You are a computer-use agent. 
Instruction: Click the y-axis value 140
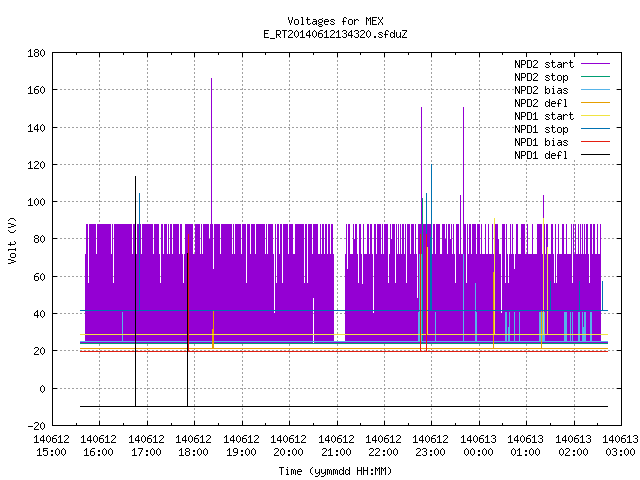[36, 128]
